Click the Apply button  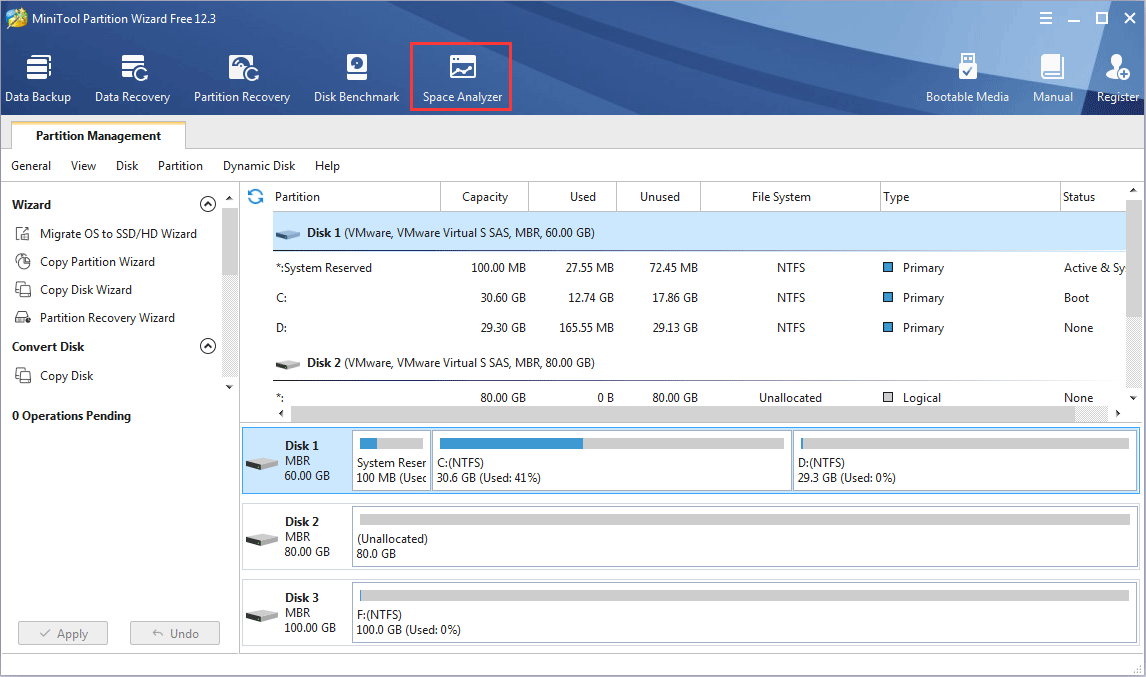tap(63, 633)
